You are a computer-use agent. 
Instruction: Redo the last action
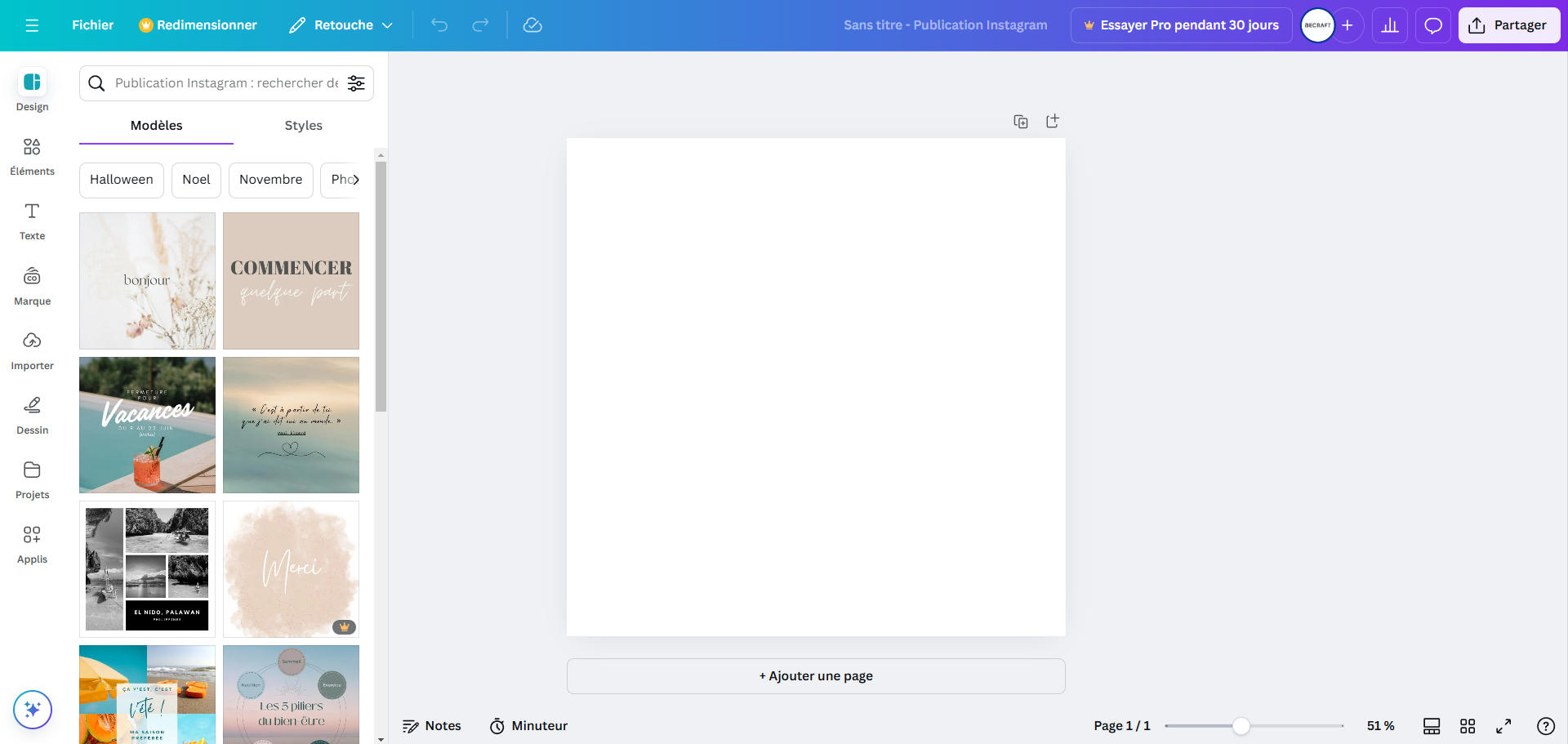pos(480,25)
